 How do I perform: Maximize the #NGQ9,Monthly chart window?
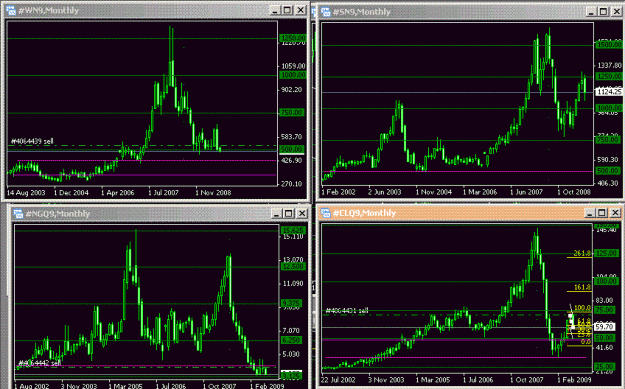point(289,214)
